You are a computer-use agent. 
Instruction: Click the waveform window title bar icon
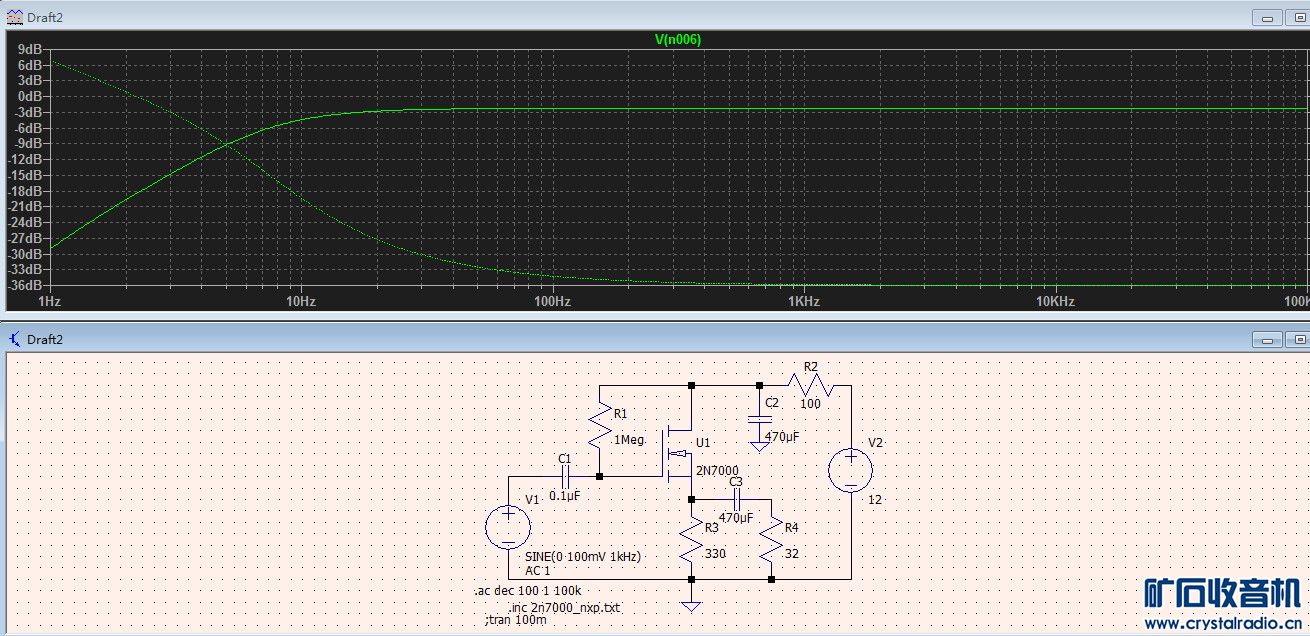[x=14, y=16]
